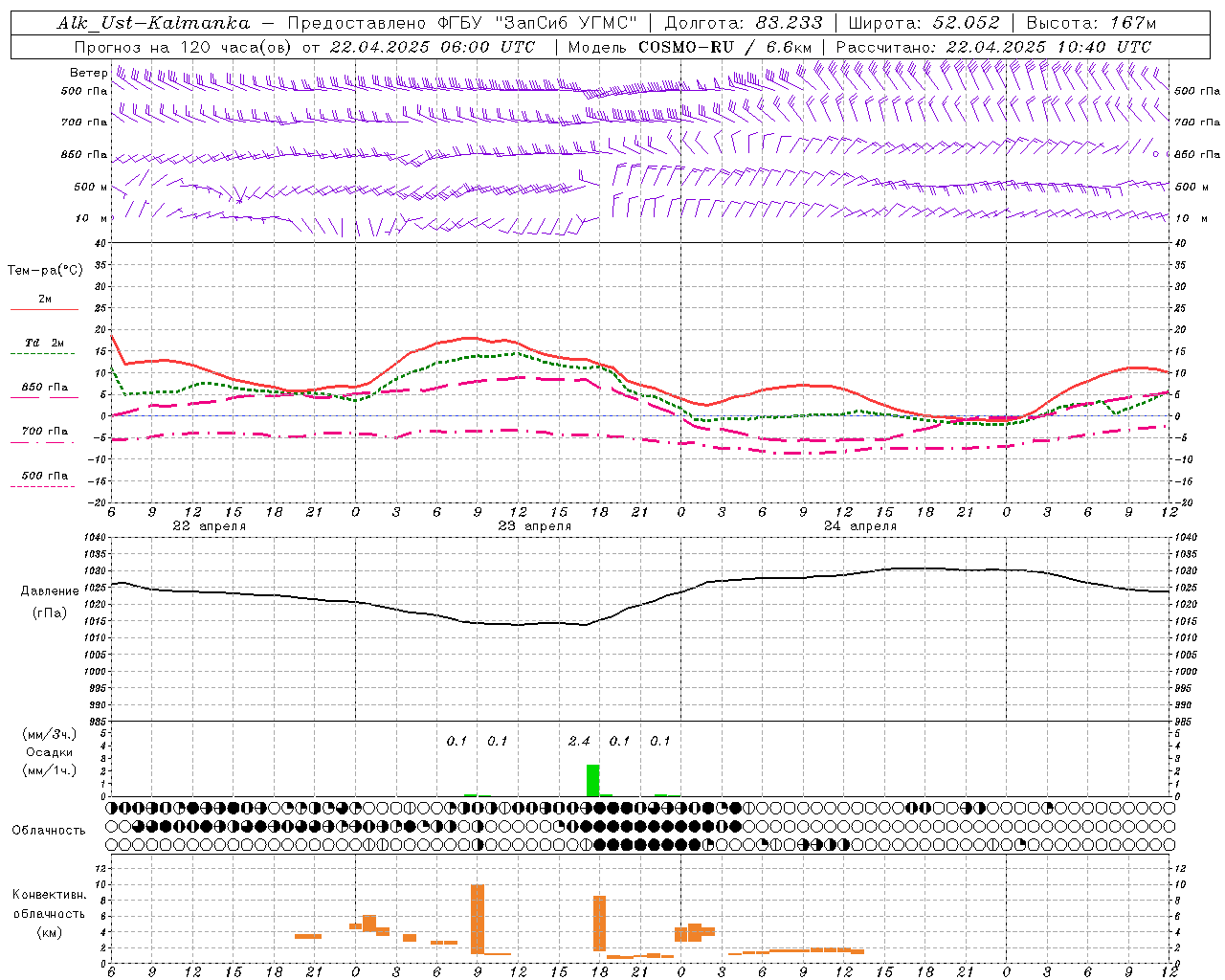Click the provider text ФГБУ "ЗапСиб УГМС"

pyautogui.click(x=537, y=23)
